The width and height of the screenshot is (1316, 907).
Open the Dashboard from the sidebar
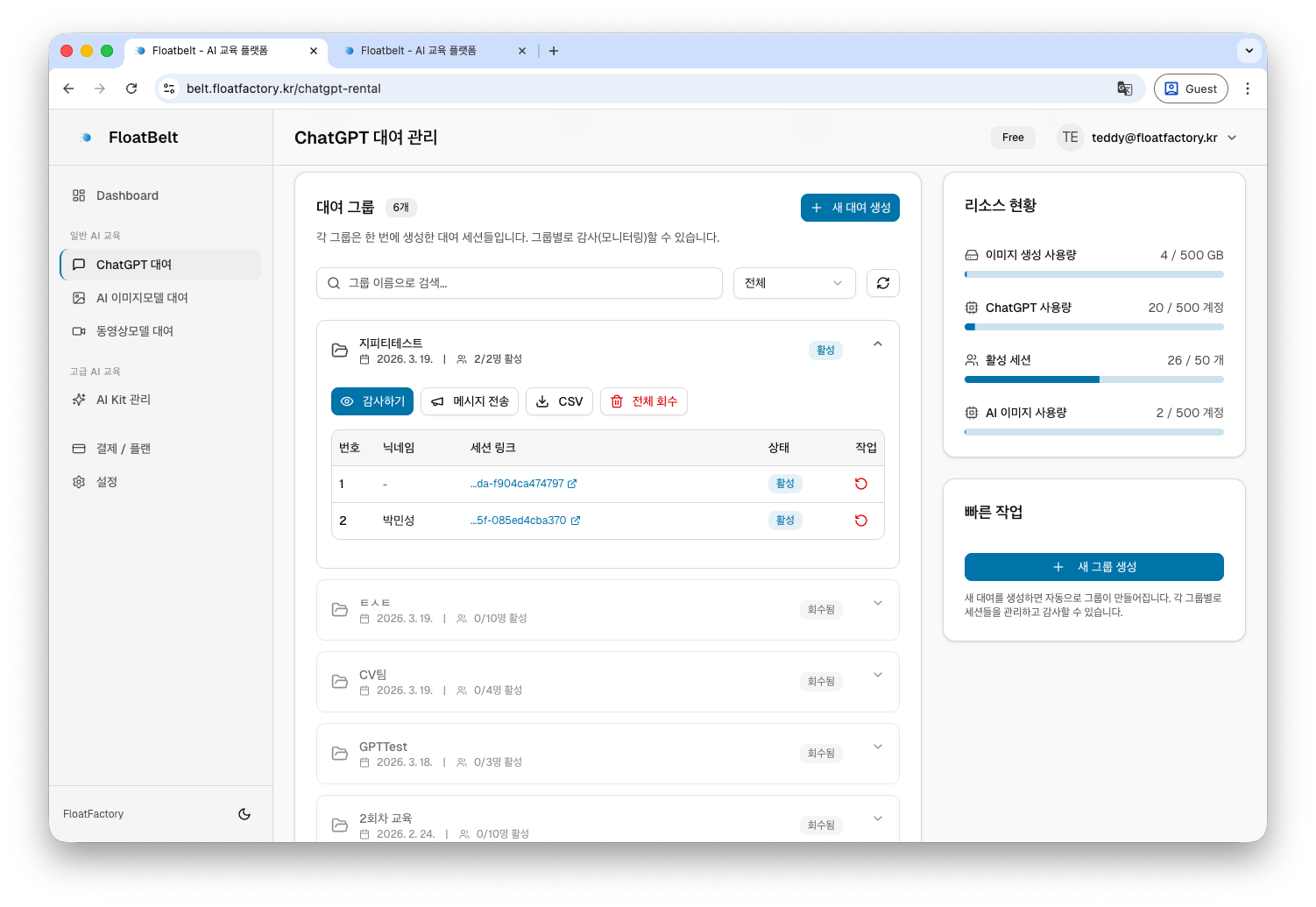tap(127, 195)
